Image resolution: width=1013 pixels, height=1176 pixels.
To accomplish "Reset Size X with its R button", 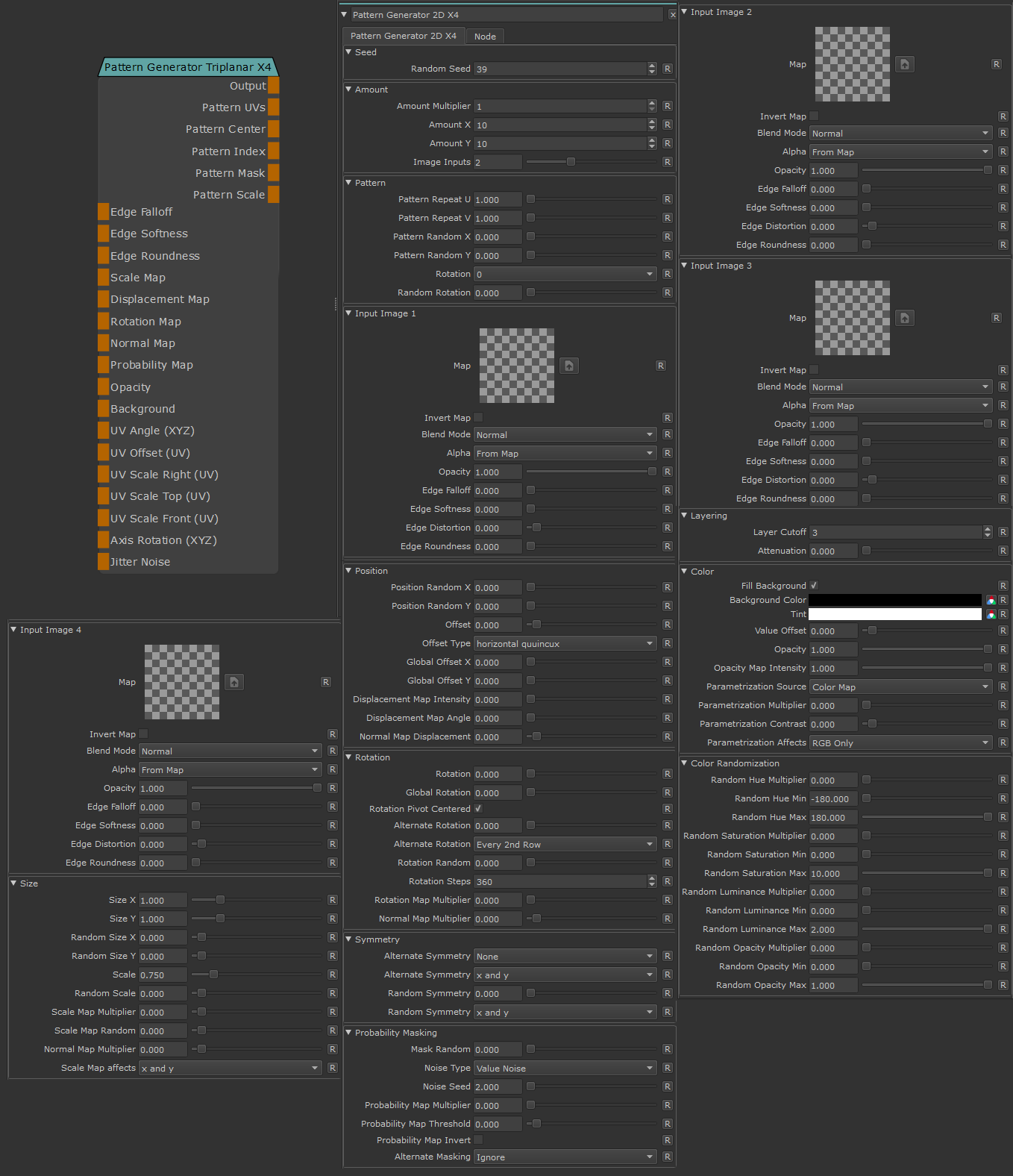I will click(x=333, y=900).
